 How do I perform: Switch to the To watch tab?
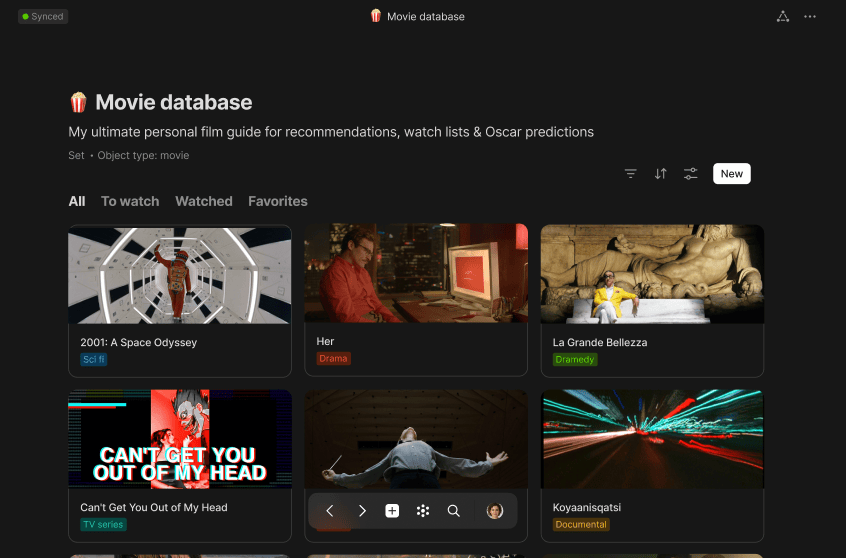[x=130, y=201]
